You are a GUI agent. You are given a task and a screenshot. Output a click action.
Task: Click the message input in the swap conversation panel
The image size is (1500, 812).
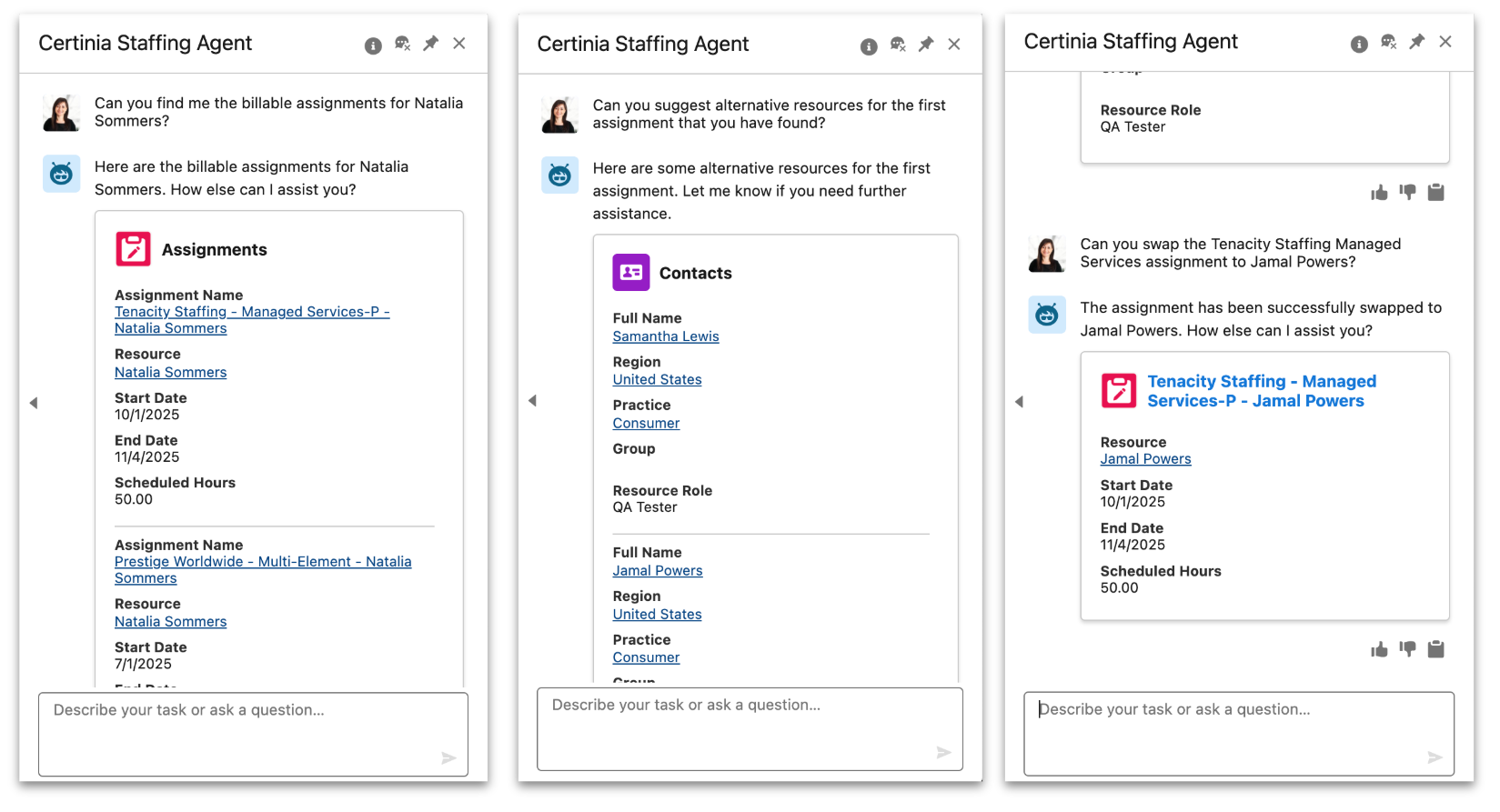point(1237,733)
